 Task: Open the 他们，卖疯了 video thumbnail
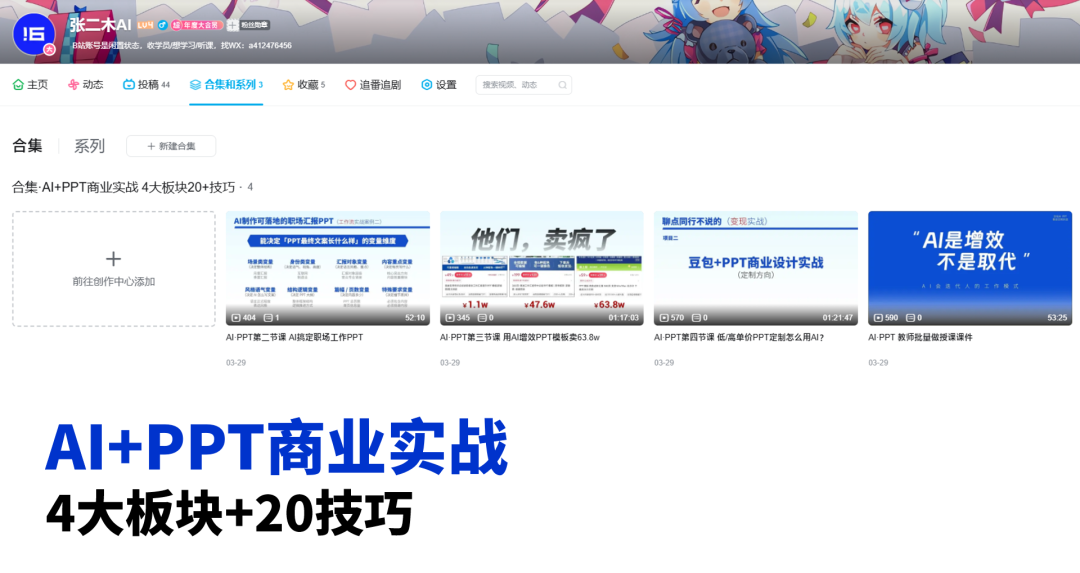(x=542, y=269)
